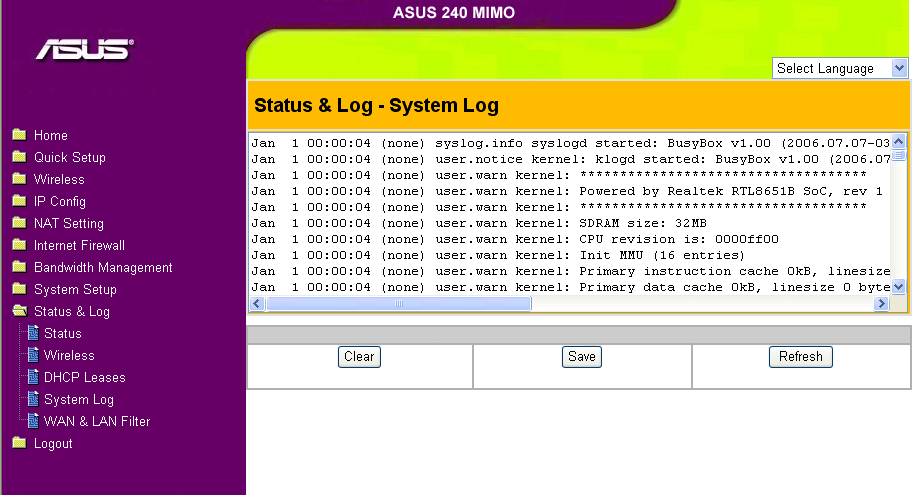The height and width of the screenshot is (495, 918).
Task: Click the DHCP Leases document icon
Action: tap(33, 377)
